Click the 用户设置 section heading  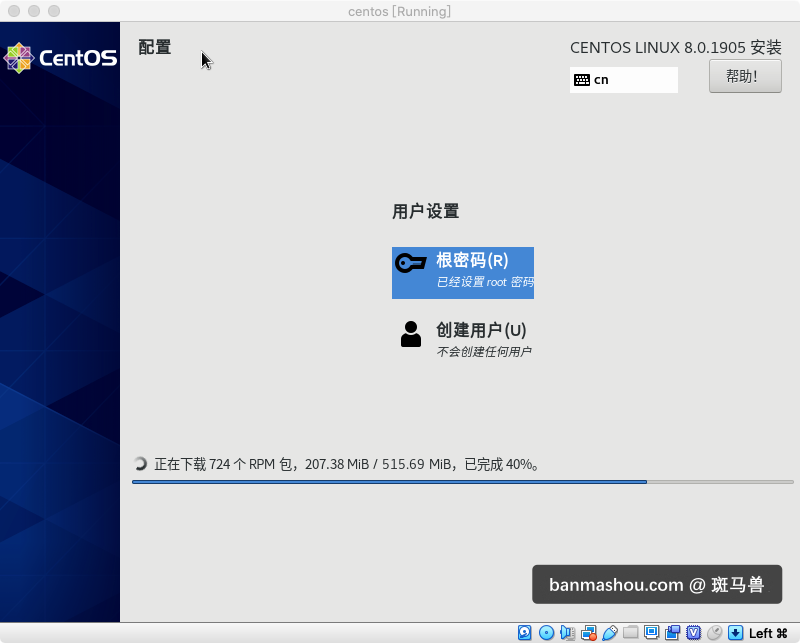click(426, 211)
